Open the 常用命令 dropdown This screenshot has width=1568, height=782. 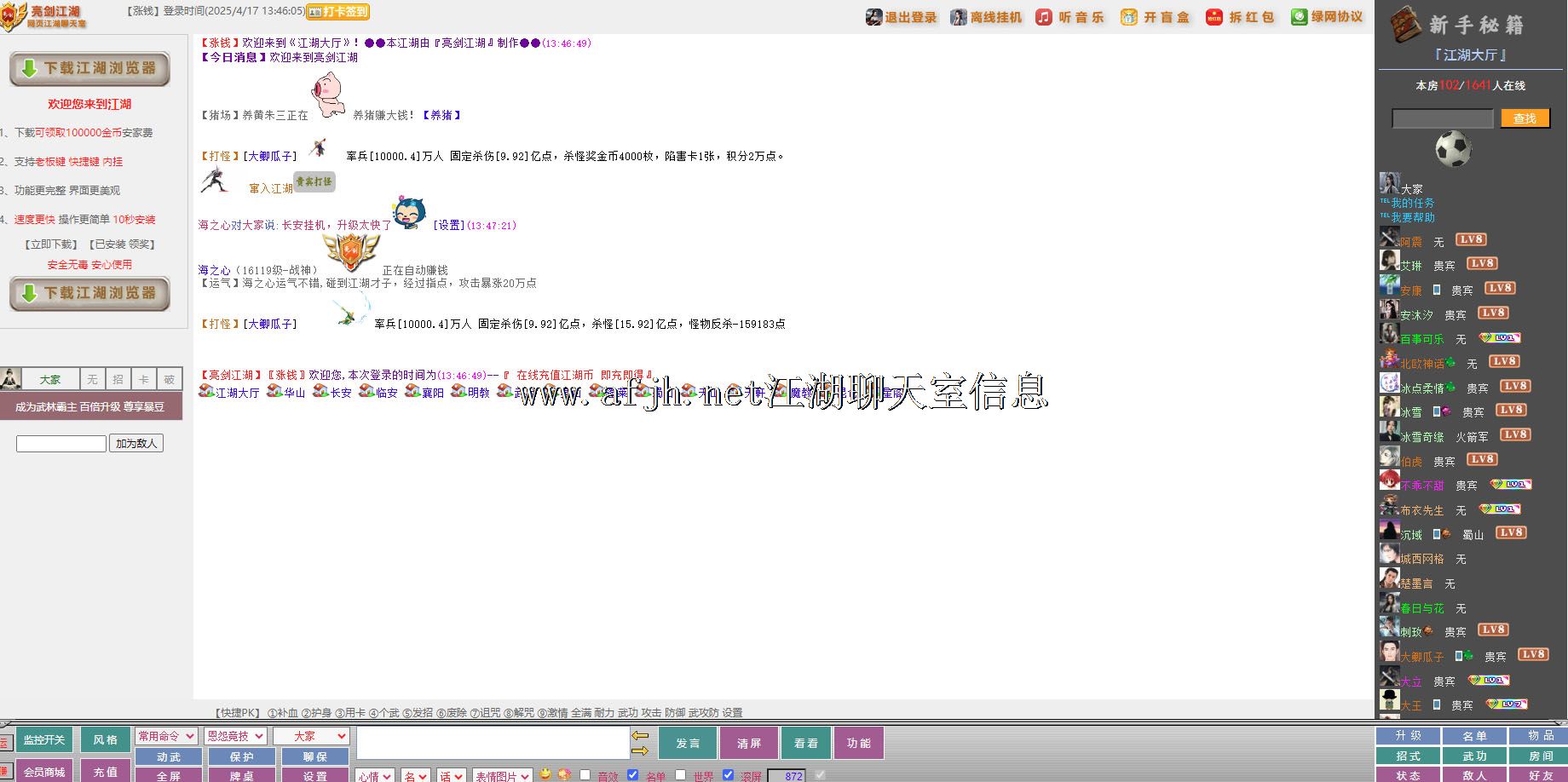coord(165,736)
